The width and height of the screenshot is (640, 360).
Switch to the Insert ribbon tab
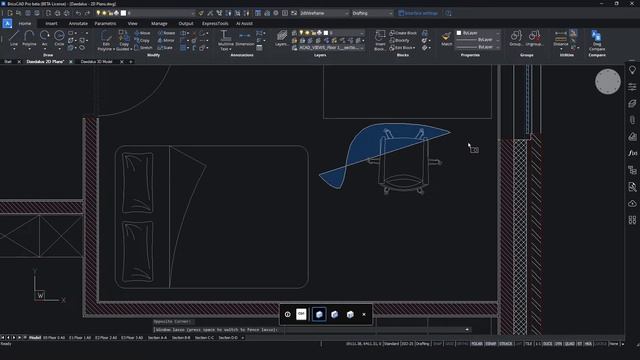(51, 24)
